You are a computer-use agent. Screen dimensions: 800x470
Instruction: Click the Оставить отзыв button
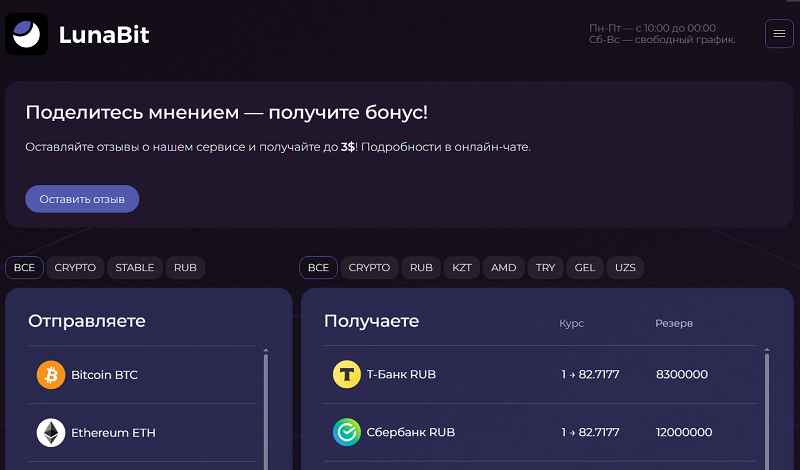click(x=82, y=199)
